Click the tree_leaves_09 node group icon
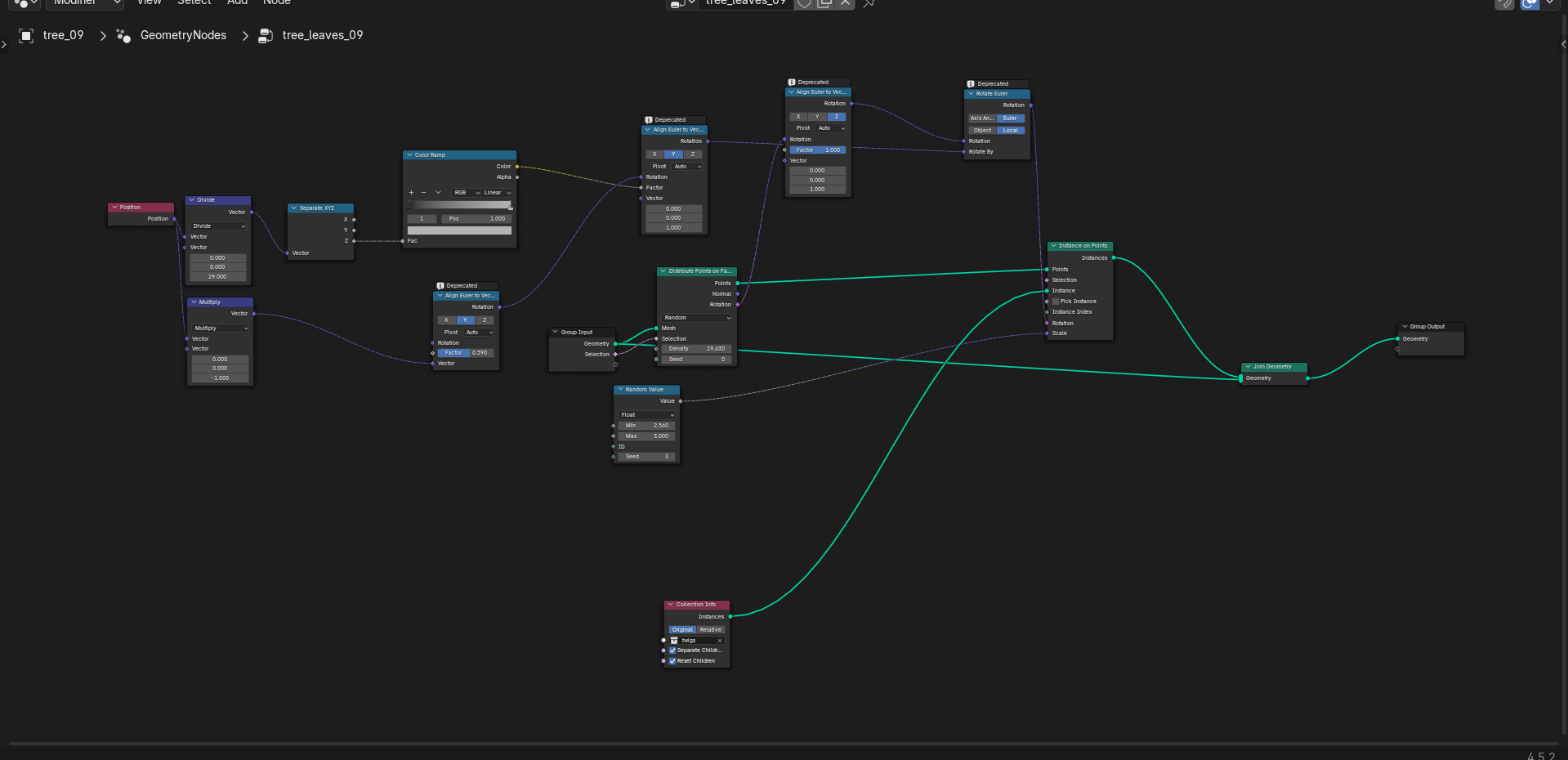Viewport: 1568px width, 760px height. [266, 35]
